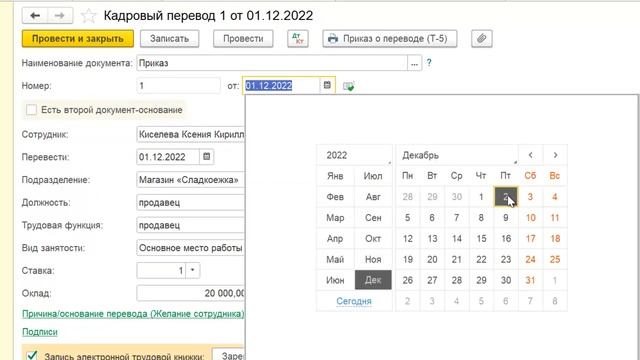Open Причина/основание перевода link

(x=133, y=314)
